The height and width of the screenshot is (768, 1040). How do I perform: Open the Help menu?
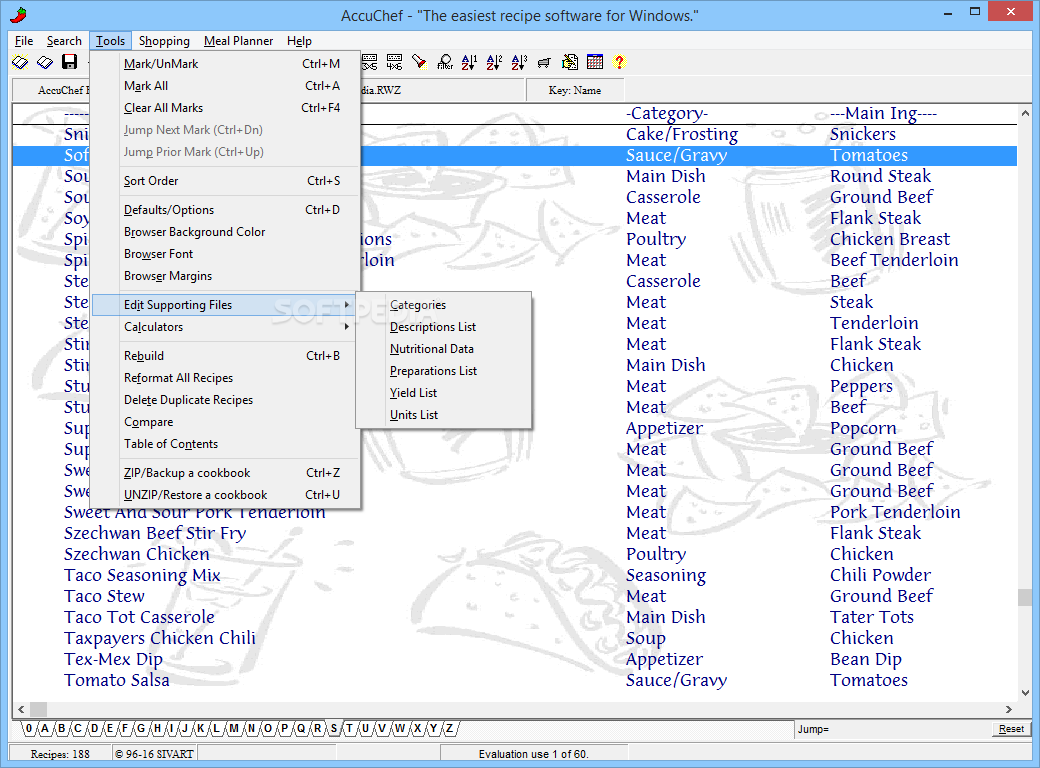point(299,40)
